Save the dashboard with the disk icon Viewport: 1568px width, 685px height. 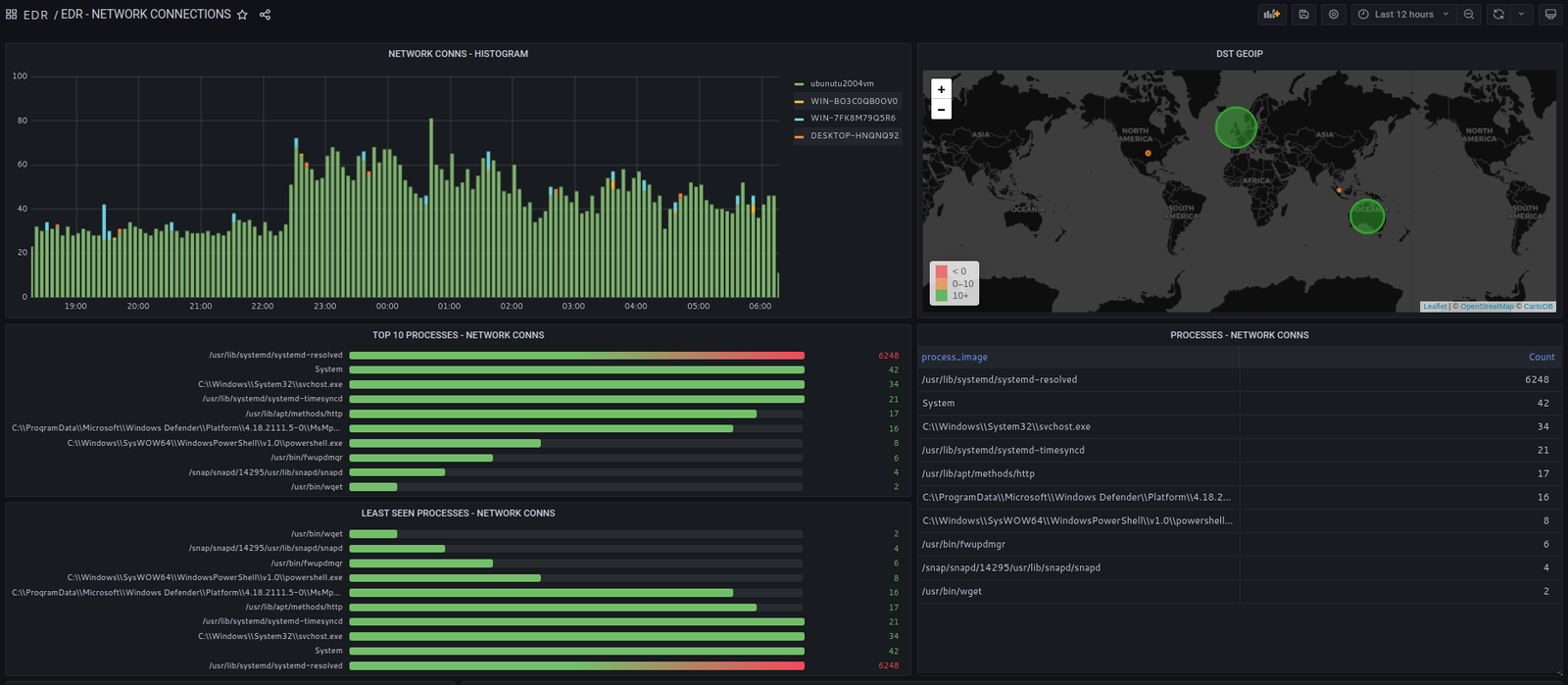click(1303, 15)
